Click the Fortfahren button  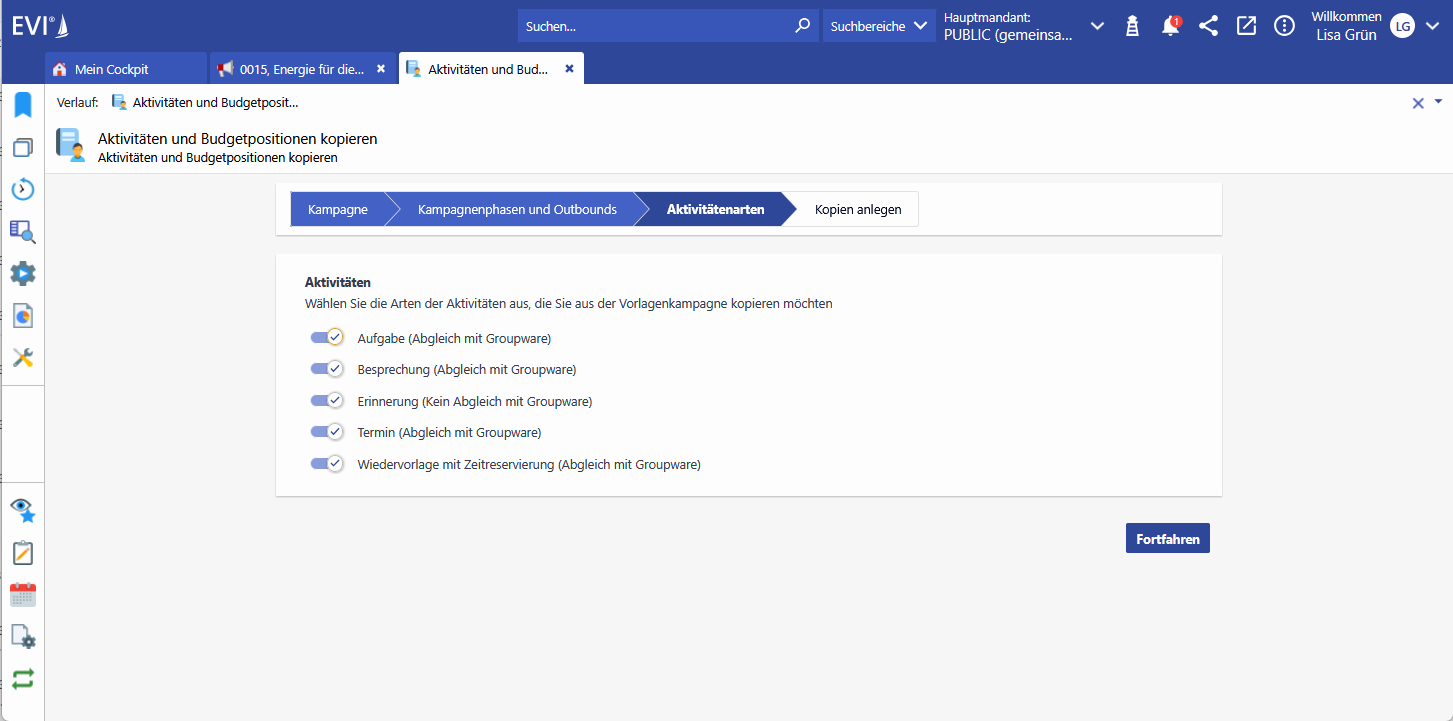click(1167, 539)
